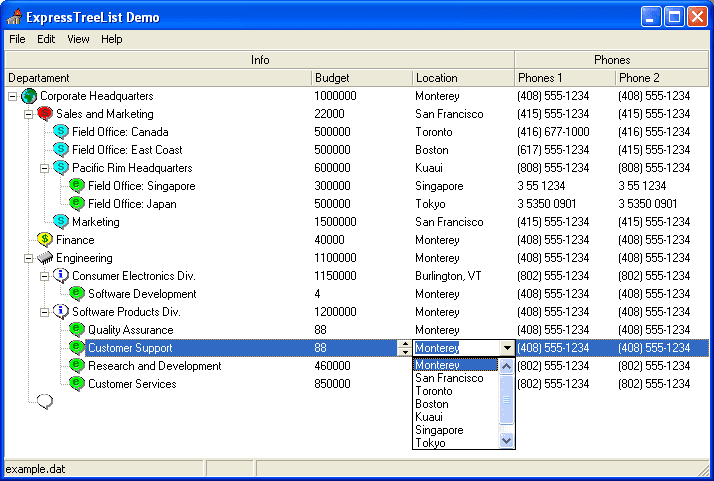Collapse the Sales and Marketing node

[x=28, y=114]
